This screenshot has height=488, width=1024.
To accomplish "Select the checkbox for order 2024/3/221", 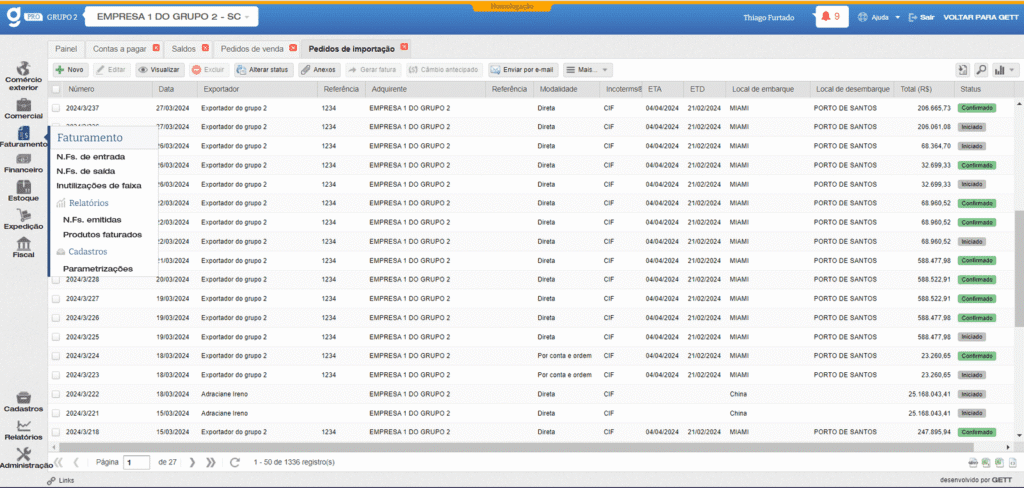I will click(56, 413).
